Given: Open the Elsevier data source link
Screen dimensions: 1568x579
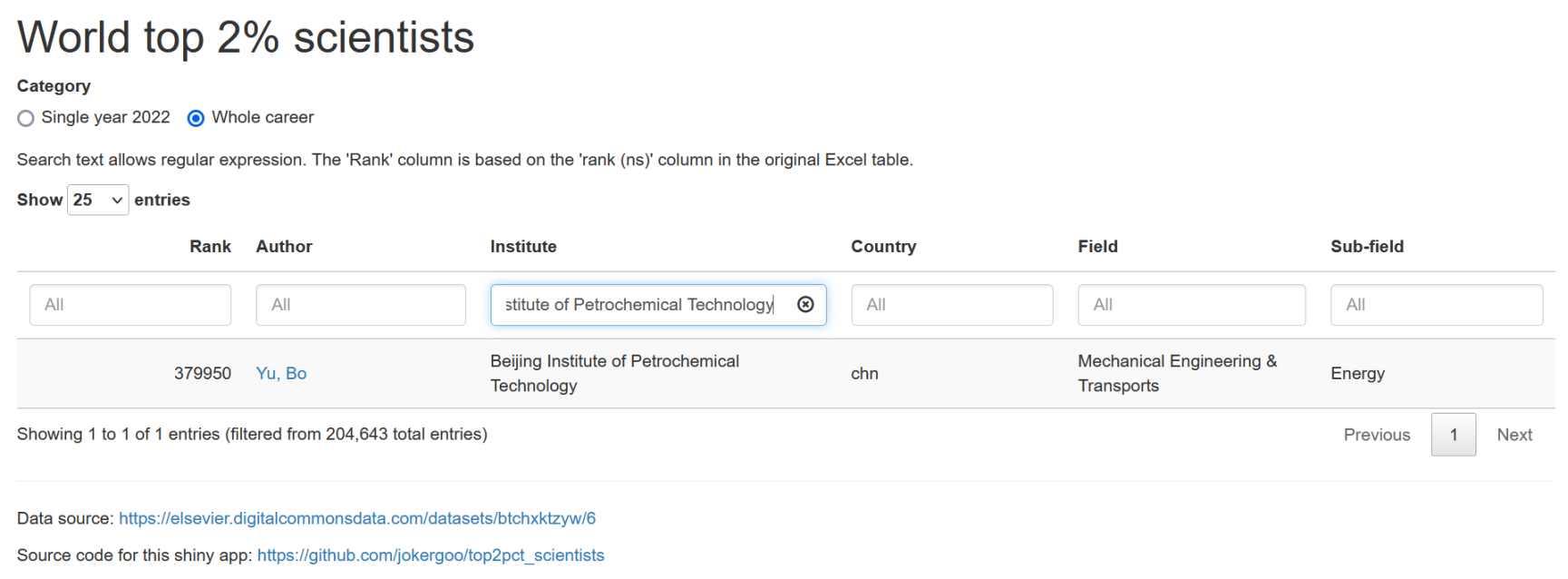Looking at the screenshot, I should coord(357,519).
